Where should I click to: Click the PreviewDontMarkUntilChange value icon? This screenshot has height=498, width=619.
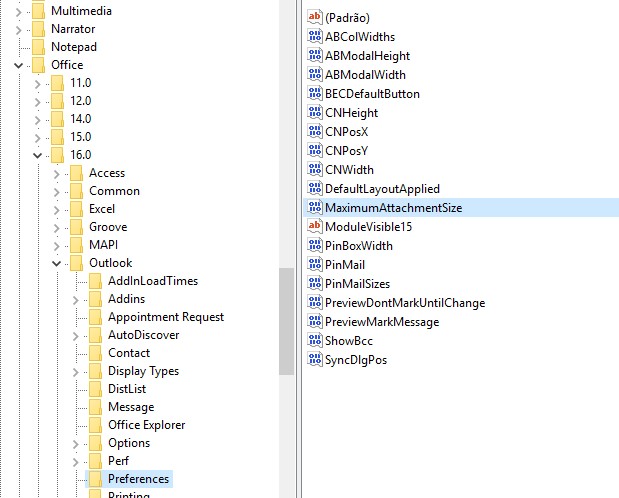pyautogui.click(x=315, y=303)
